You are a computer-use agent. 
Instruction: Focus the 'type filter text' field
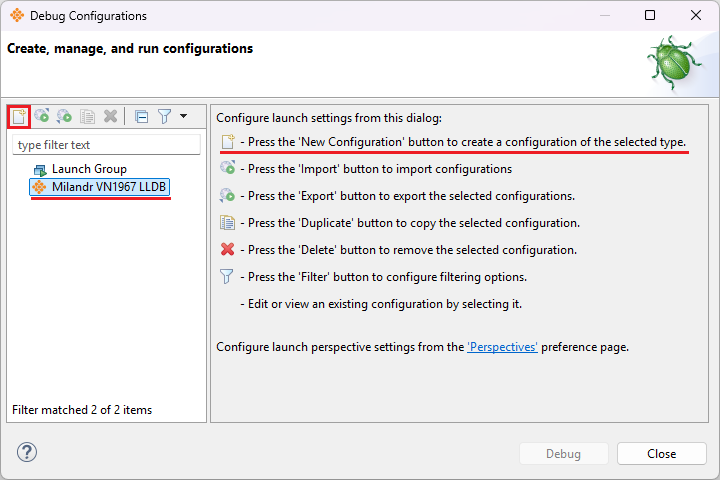click(x=107, y=145)
